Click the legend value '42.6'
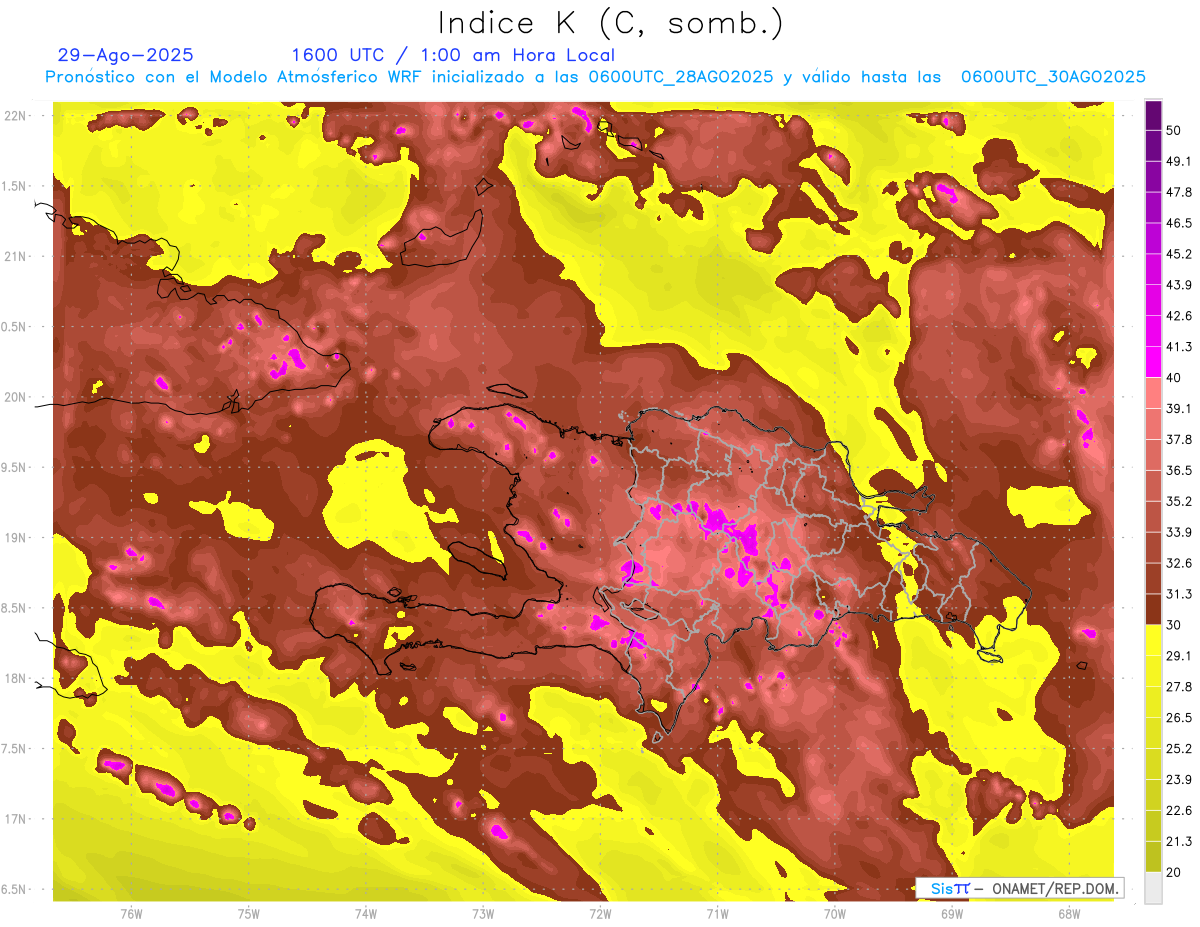Screen dimensions: 1200x927 pos(1178,316)
